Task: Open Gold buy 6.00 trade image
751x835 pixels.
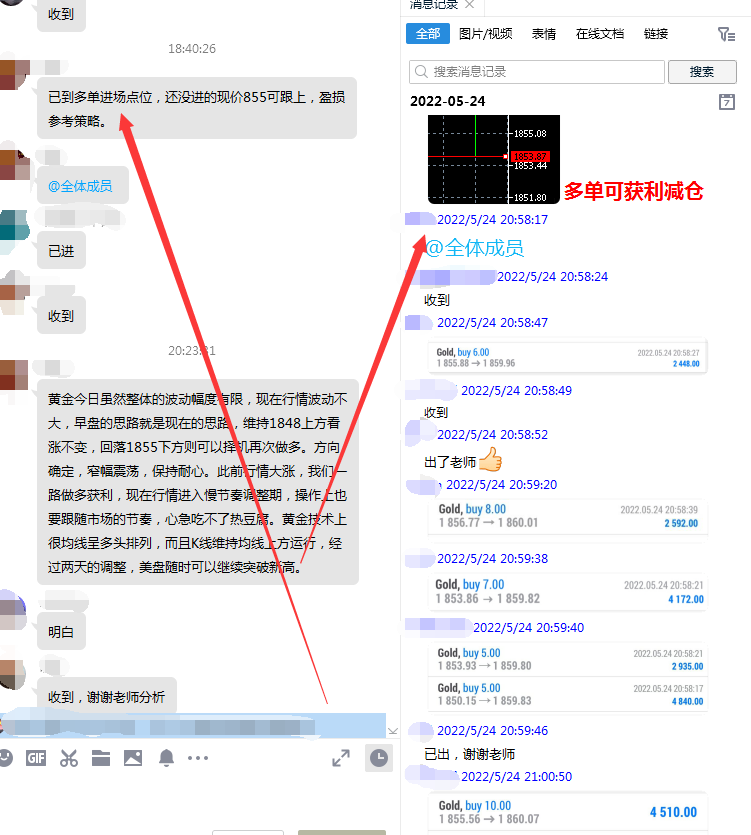Action: (568, 357)
